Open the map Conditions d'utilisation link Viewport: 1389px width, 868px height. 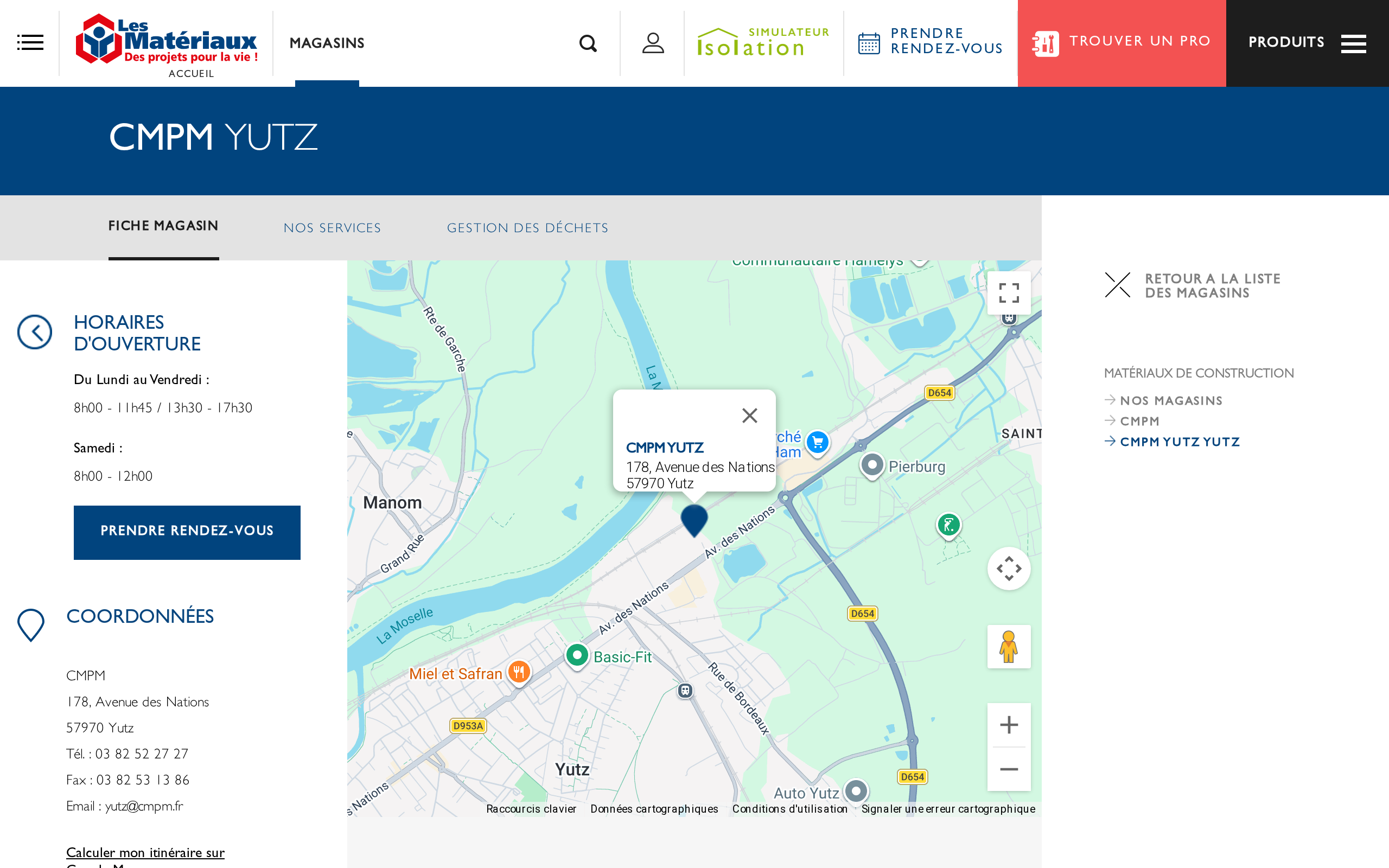[789, 809]
